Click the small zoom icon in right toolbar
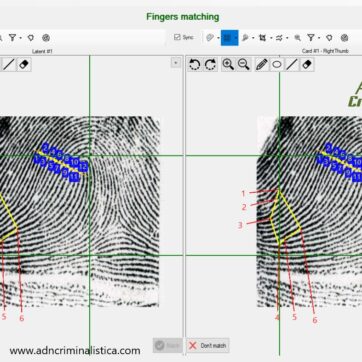 click(x=298, y=38)
